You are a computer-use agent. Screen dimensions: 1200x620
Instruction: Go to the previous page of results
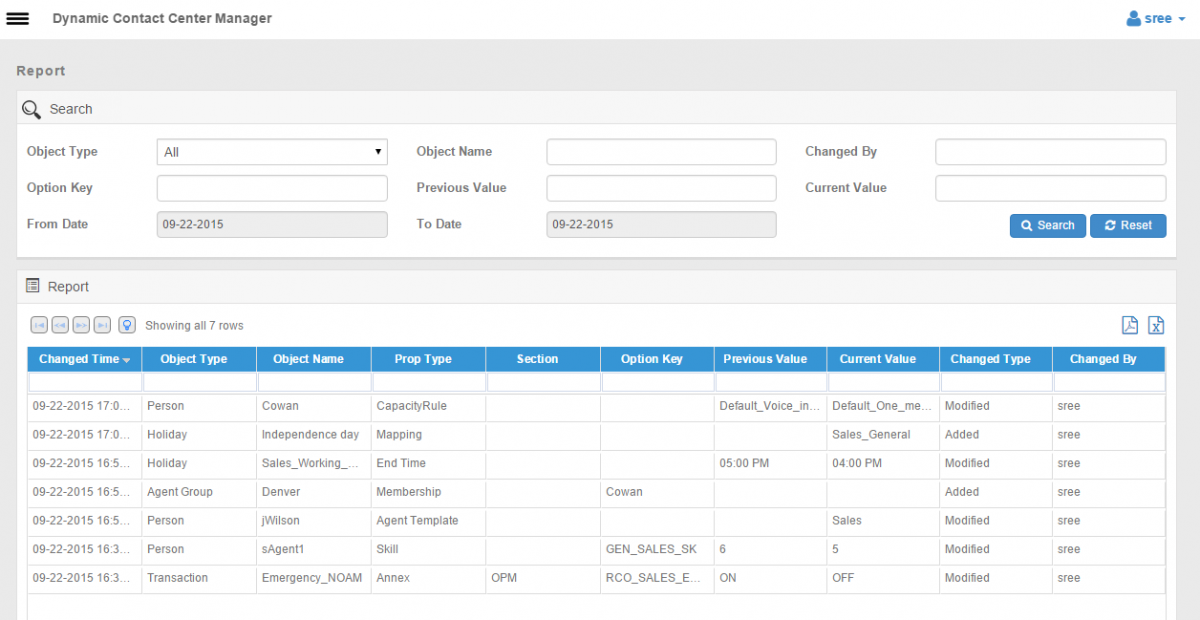point(60,325)
